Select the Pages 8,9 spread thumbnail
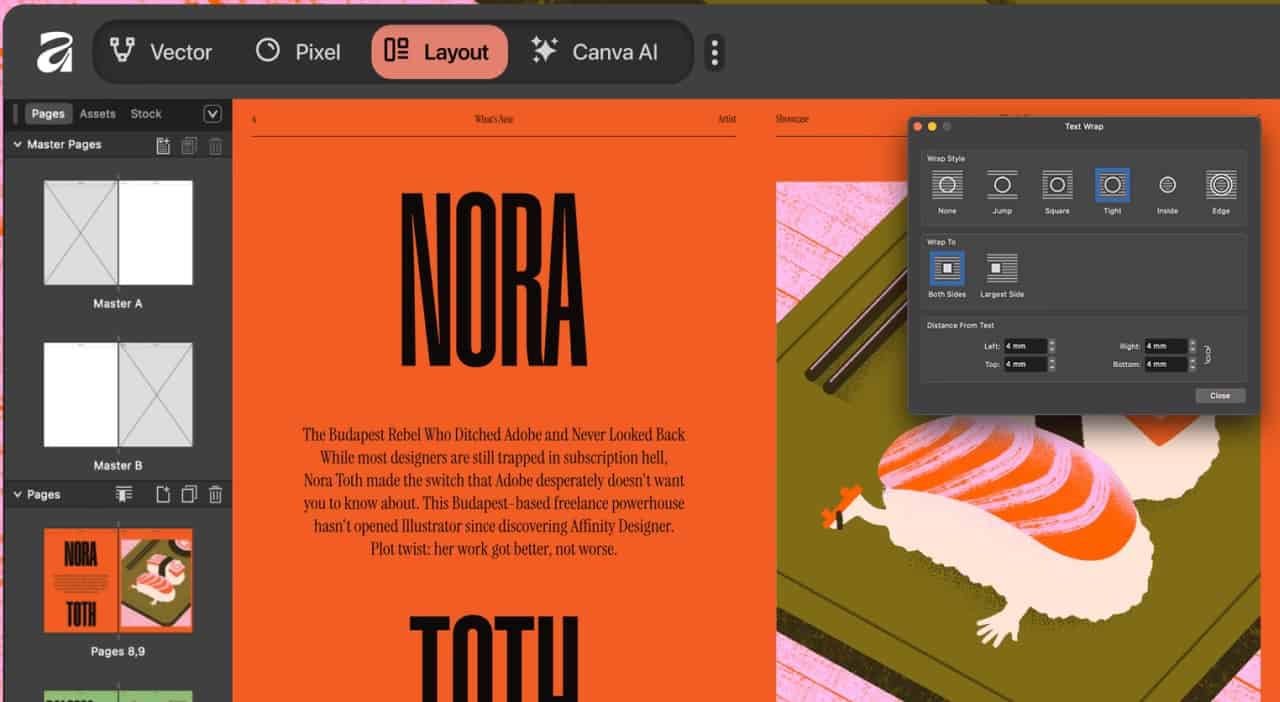1280x702 pixels. [x=118, y=580]
